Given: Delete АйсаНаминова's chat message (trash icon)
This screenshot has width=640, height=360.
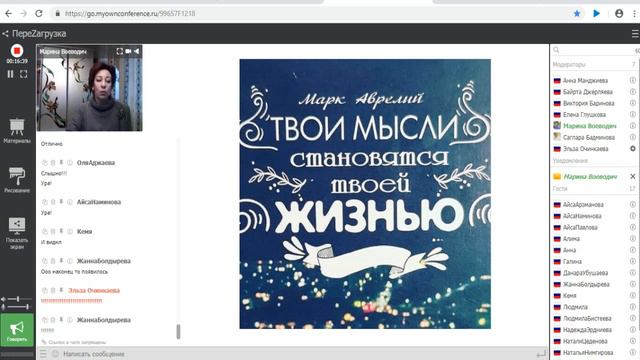Looking at the screenshot, I should (53, 202).
